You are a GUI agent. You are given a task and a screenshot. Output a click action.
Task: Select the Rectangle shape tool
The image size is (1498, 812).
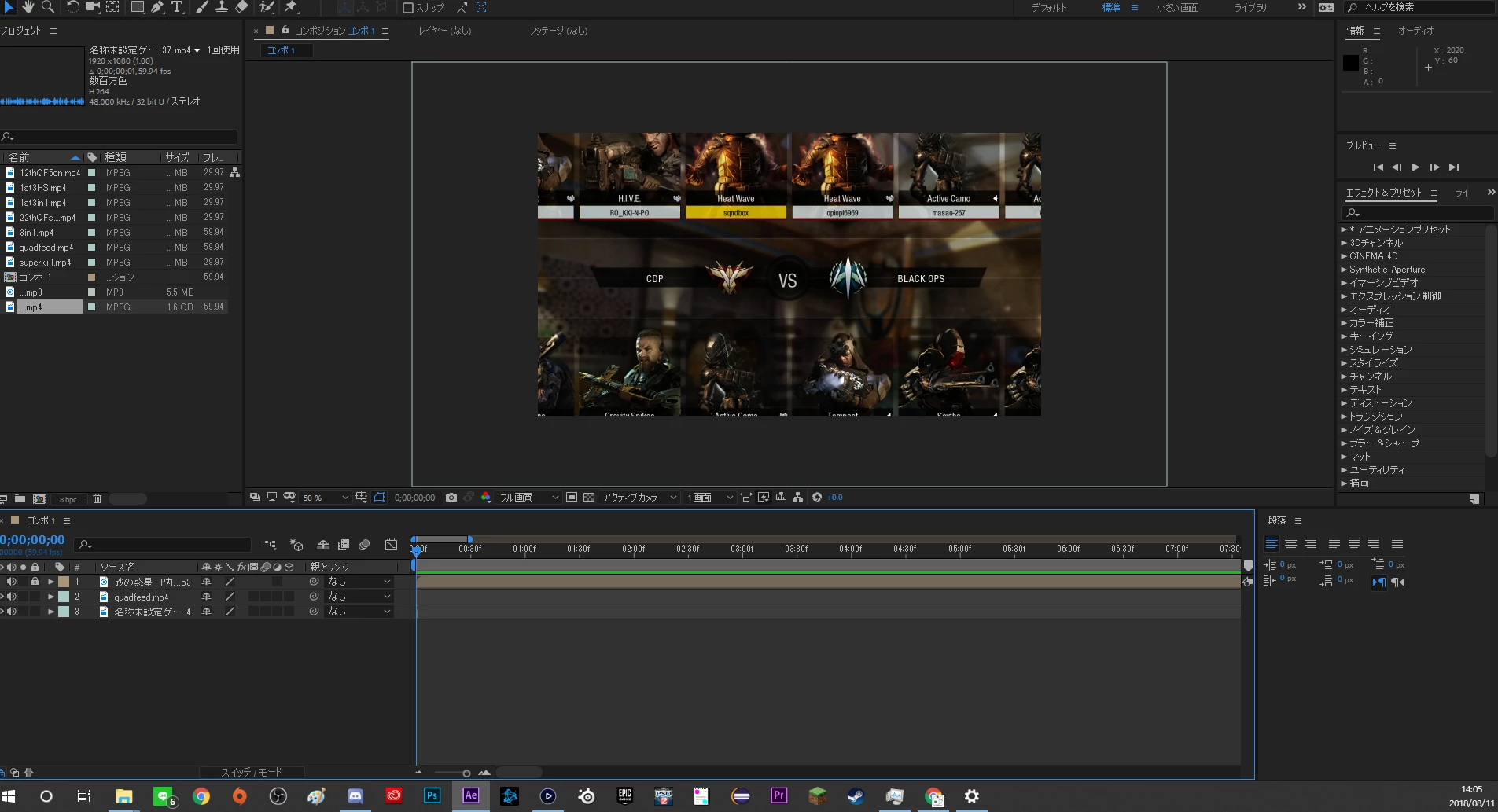(x=137, y=7)
